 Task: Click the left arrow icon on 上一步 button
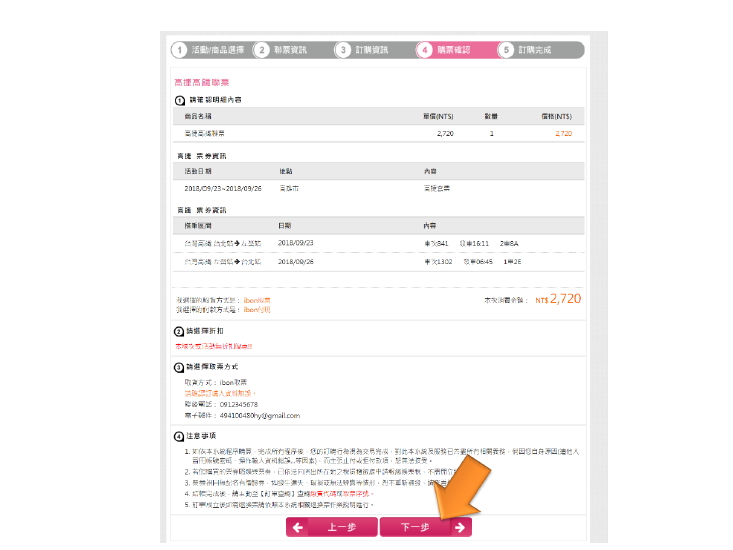point(298,527)
